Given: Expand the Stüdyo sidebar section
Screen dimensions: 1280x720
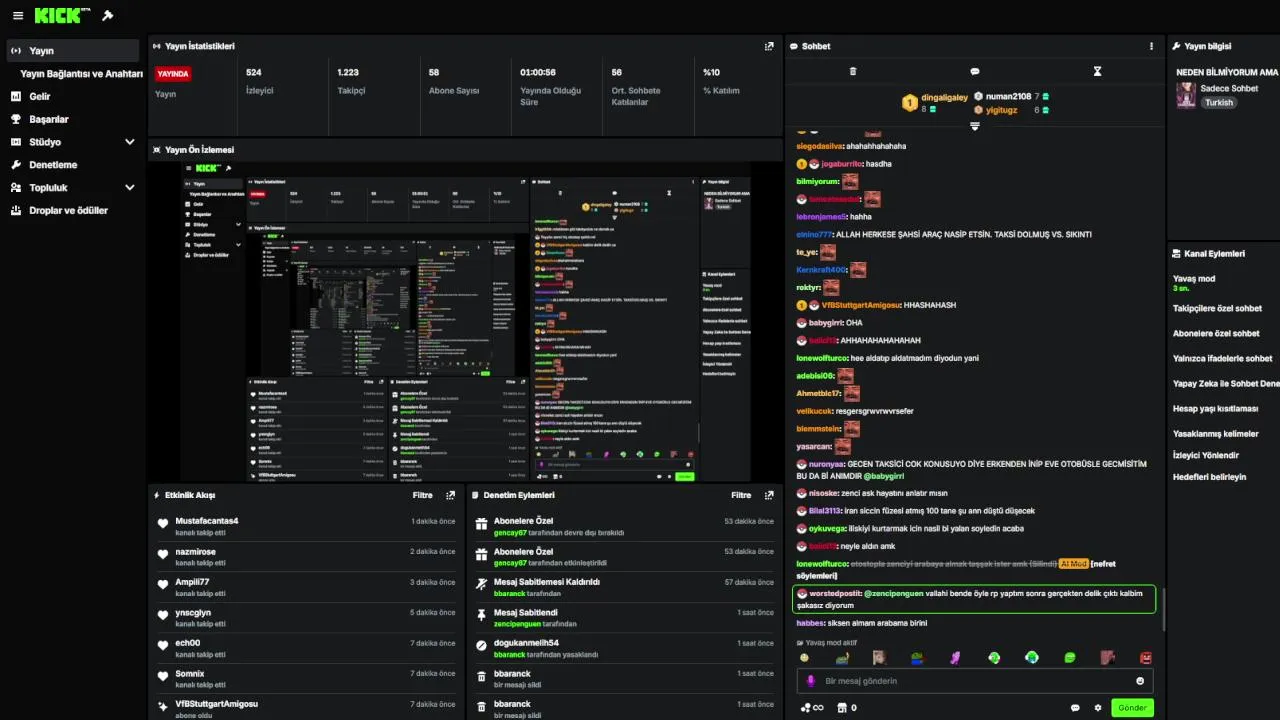Looking at the screenshot, I should 129,142.
